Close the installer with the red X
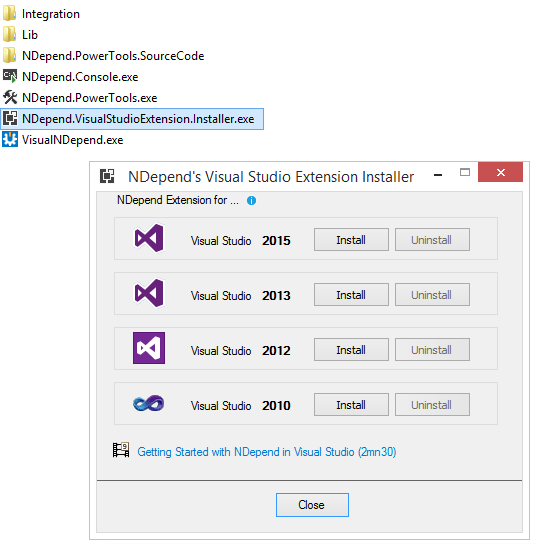This screenshot has width=538, height=550. point(500,172)
